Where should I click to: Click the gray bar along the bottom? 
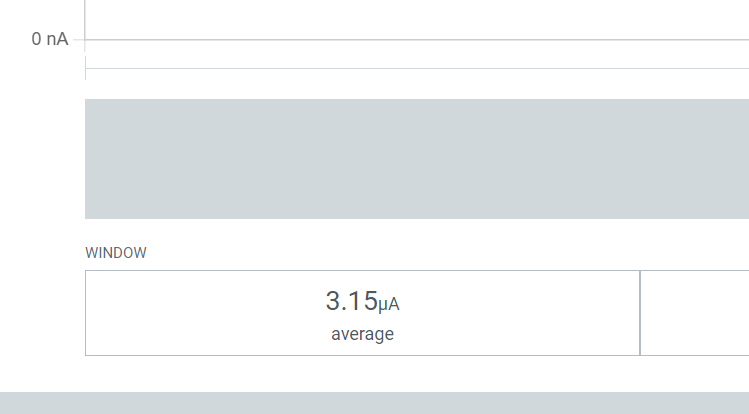pos(374,403)
